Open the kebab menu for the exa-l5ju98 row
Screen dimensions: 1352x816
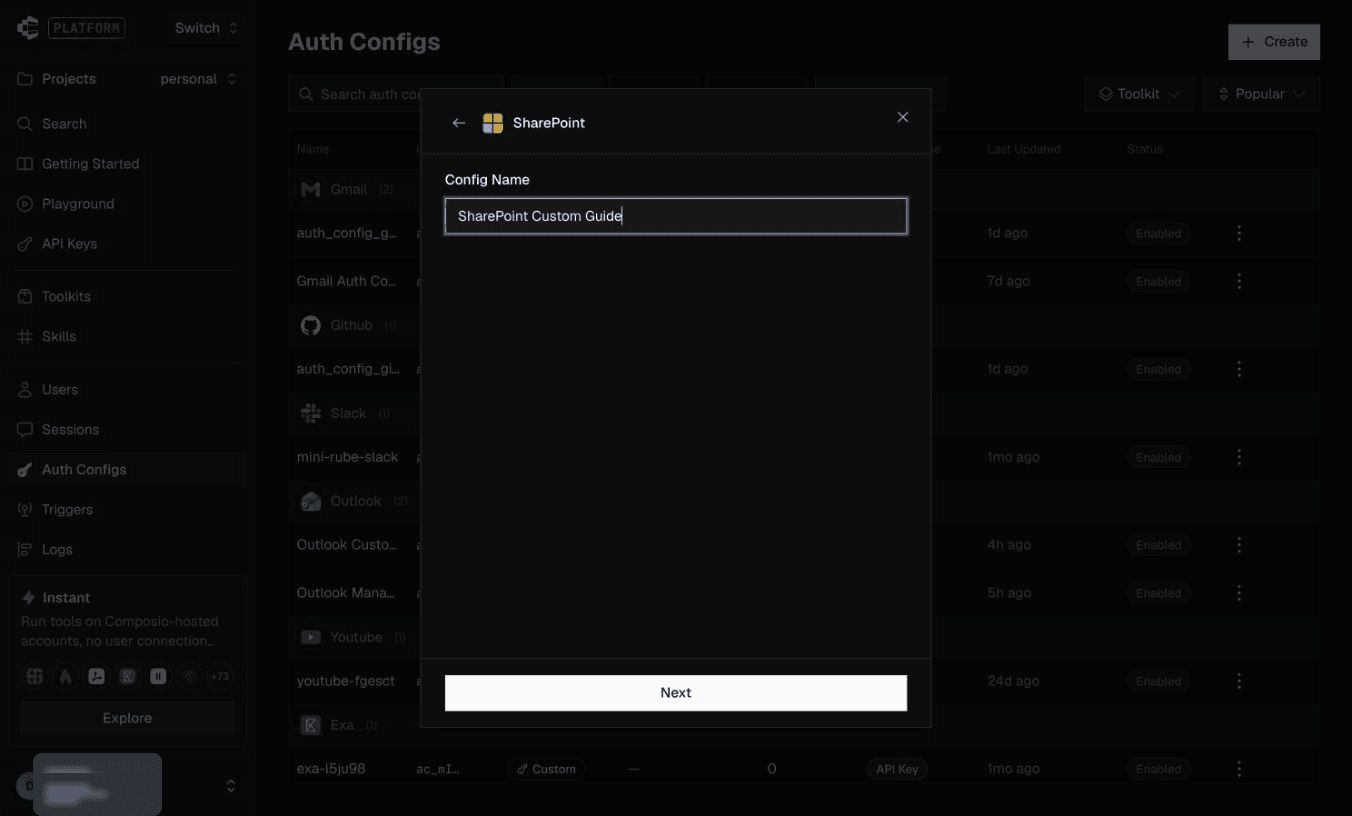pos(1239,769)
